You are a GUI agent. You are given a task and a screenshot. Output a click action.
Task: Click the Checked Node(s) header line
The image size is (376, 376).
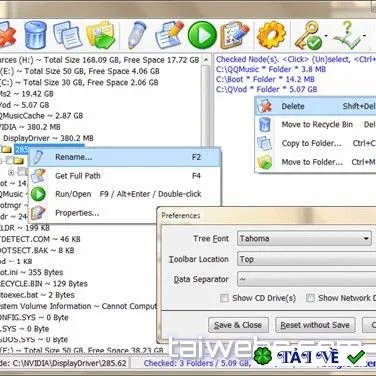pyautogui.click(x=296, y=59)
